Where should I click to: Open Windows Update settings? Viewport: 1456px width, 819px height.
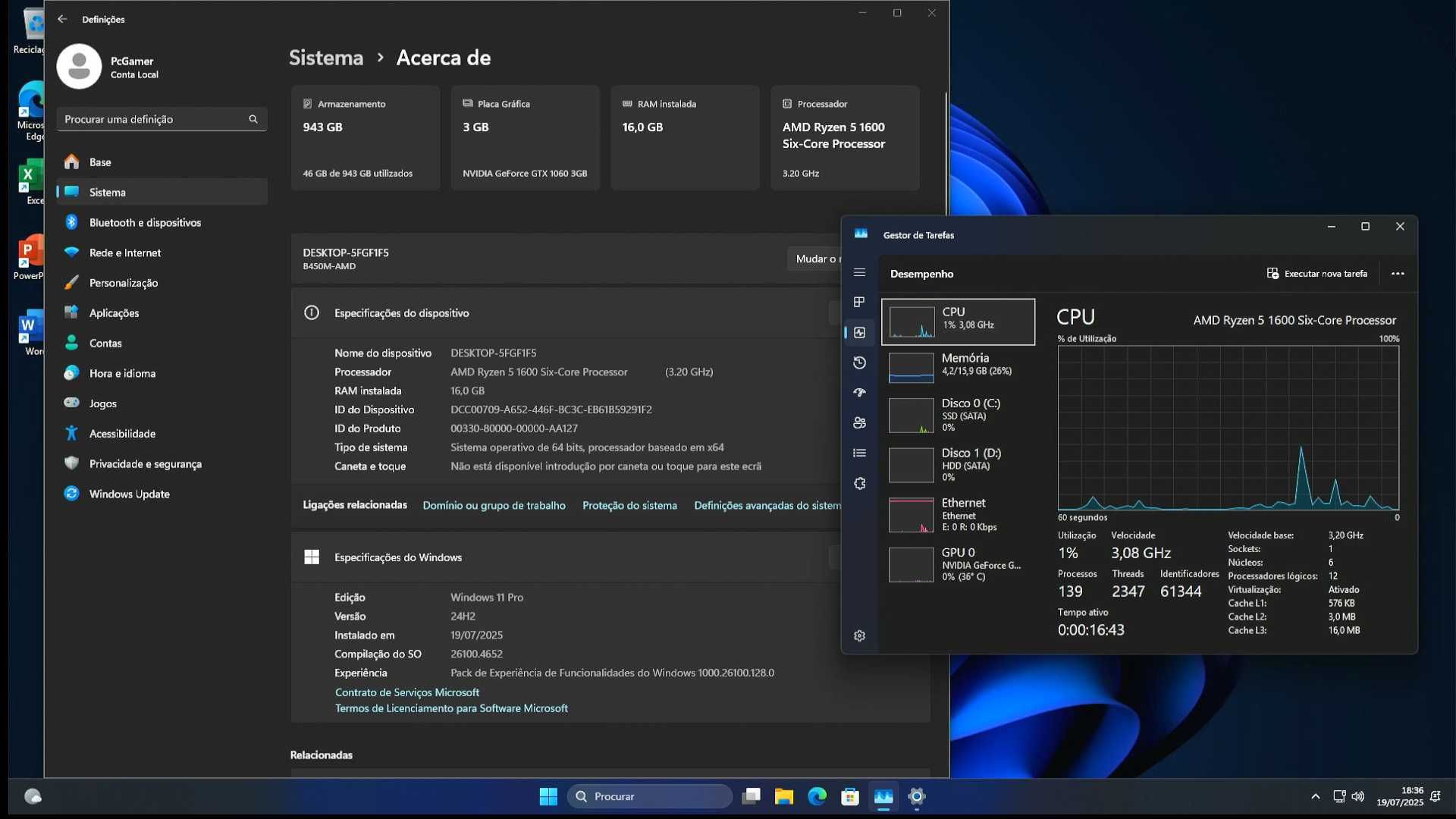[162, 494]
